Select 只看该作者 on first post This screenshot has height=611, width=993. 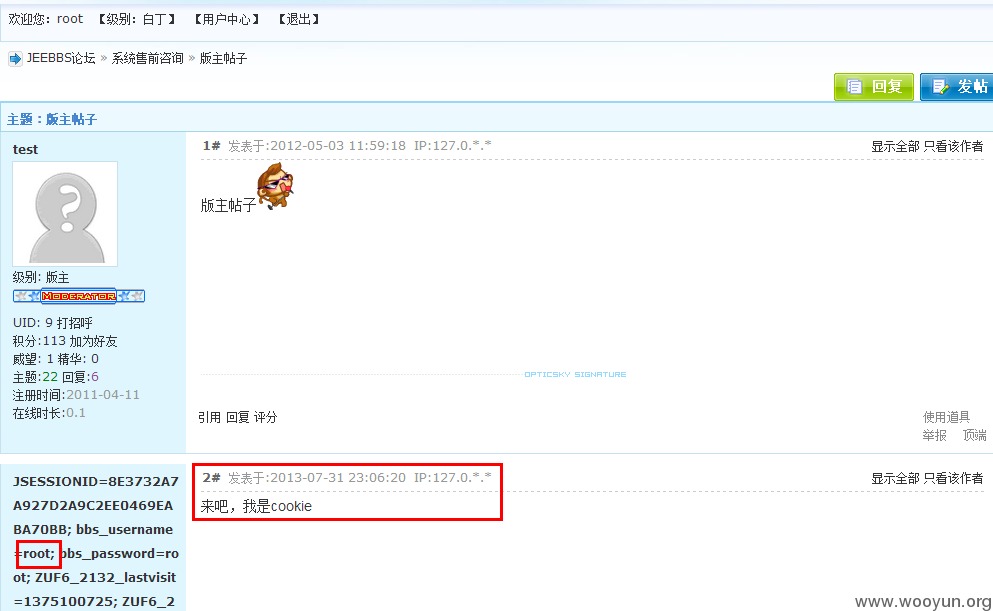click(953, 146)
